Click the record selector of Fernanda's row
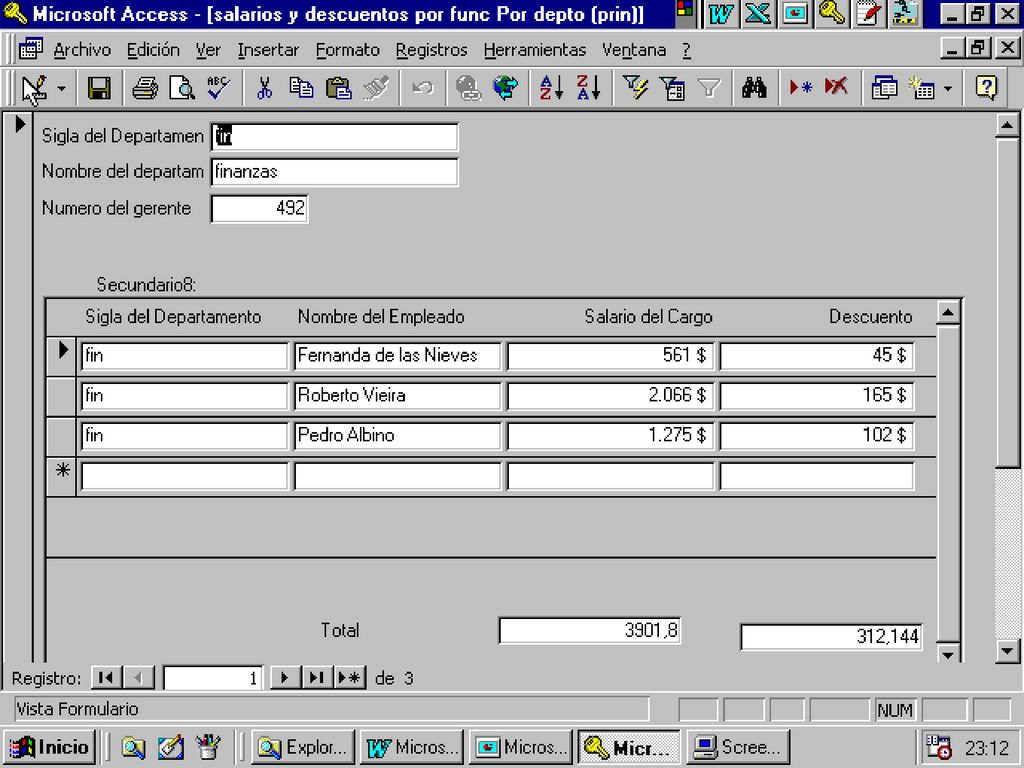The height and width of the screenshot is (768, 1024). 62,357
